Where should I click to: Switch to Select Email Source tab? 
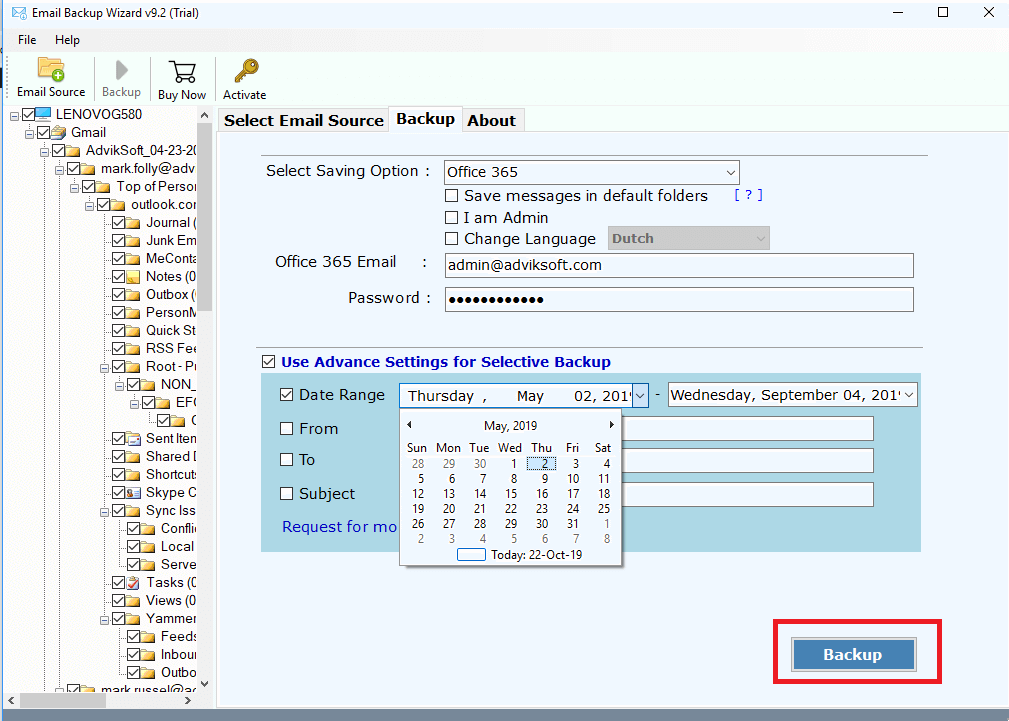click(304, 120)
